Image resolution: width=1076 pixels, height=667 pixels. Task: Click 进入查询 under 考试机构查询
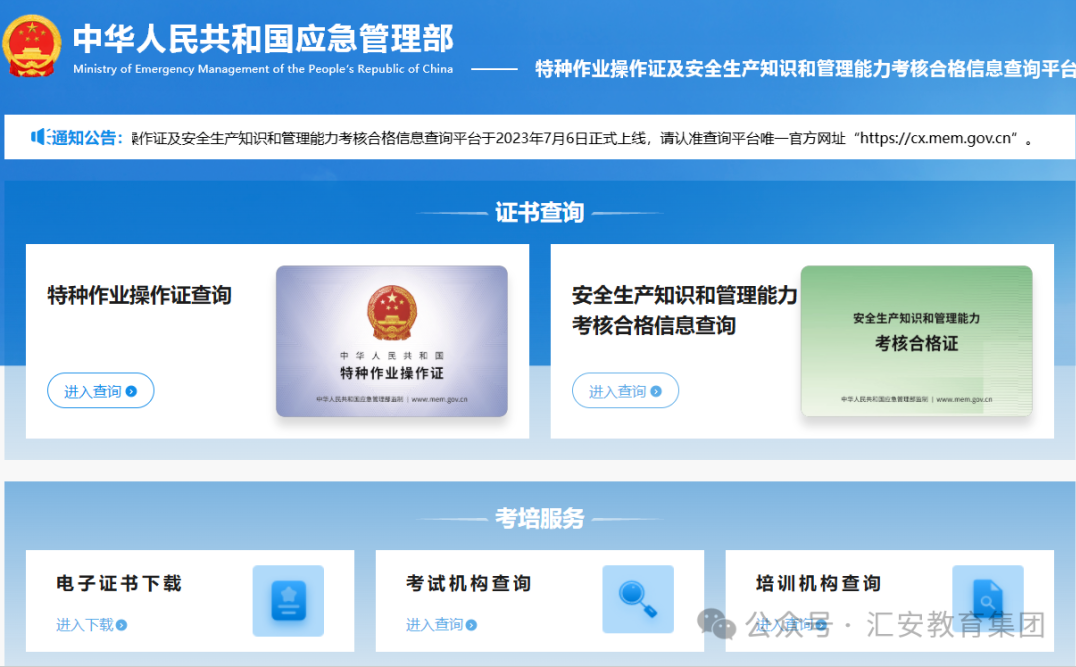[x=435, y=625]
